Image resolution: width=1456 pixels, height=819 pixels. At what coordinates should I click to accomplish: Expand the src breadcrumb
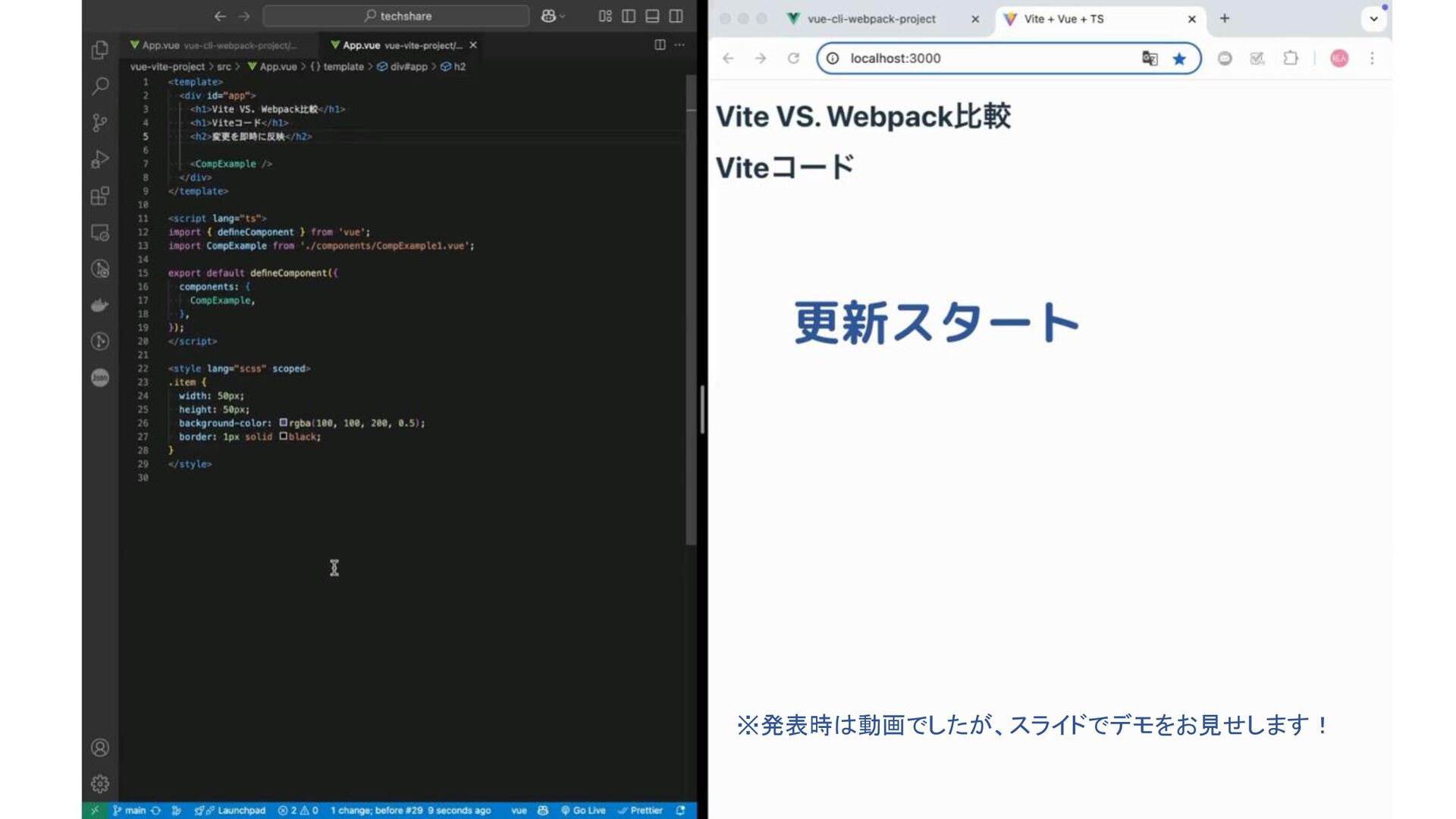click(x=224, y=67)
